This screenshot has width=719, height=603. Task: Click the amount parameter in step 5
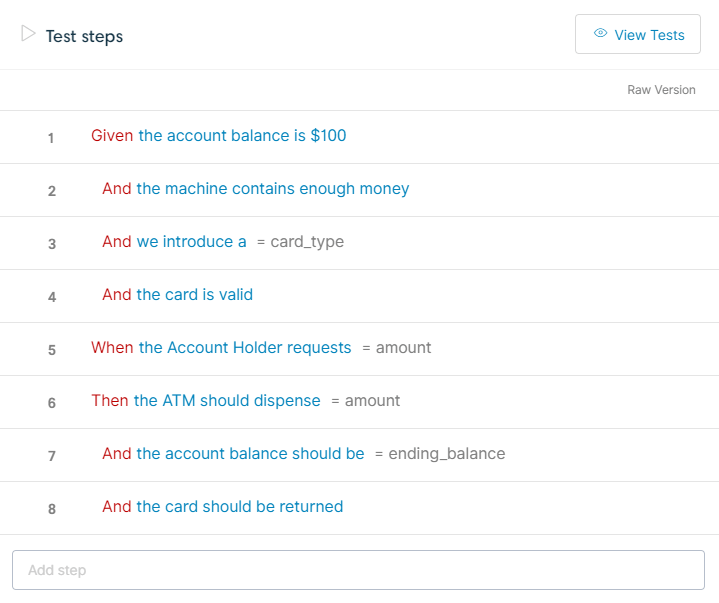click(x=403, y=347)
